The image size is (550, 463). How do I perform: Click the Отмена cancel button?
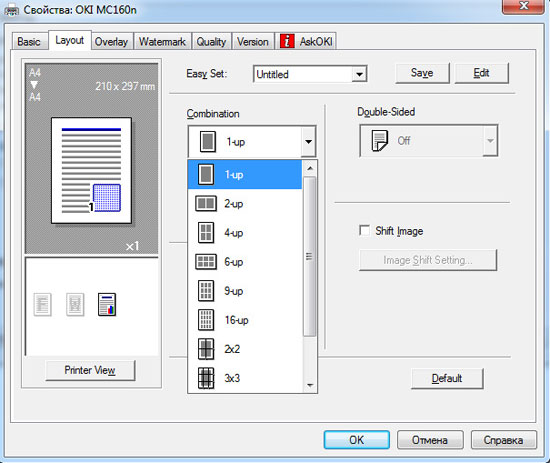pyautogui.click(x=430, y=440)
